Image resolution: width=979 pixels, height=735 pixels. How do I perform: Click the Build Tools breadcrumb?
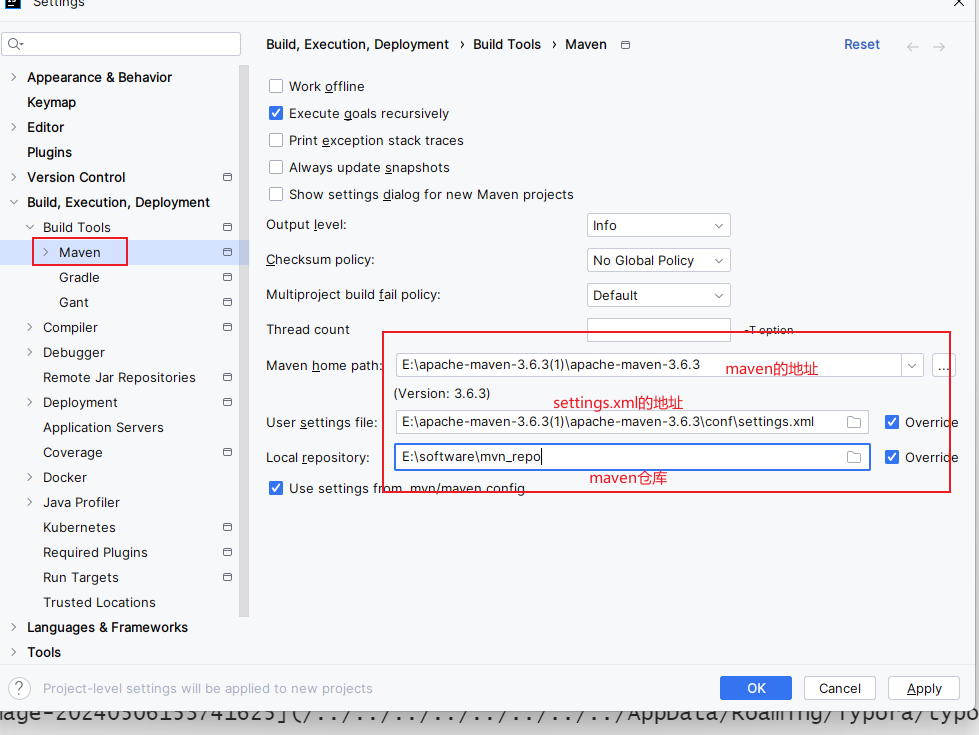point(507,44)
